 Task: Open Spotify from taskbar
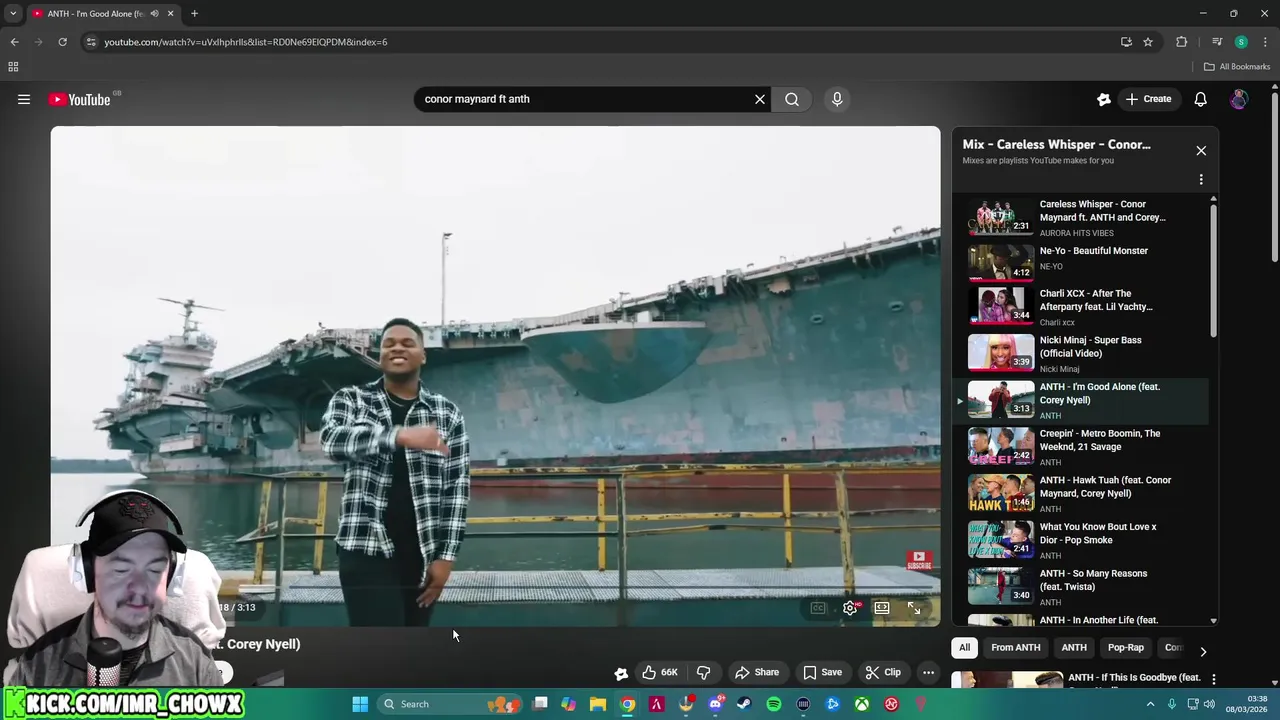pyautogui.click(x=774, y=704)
